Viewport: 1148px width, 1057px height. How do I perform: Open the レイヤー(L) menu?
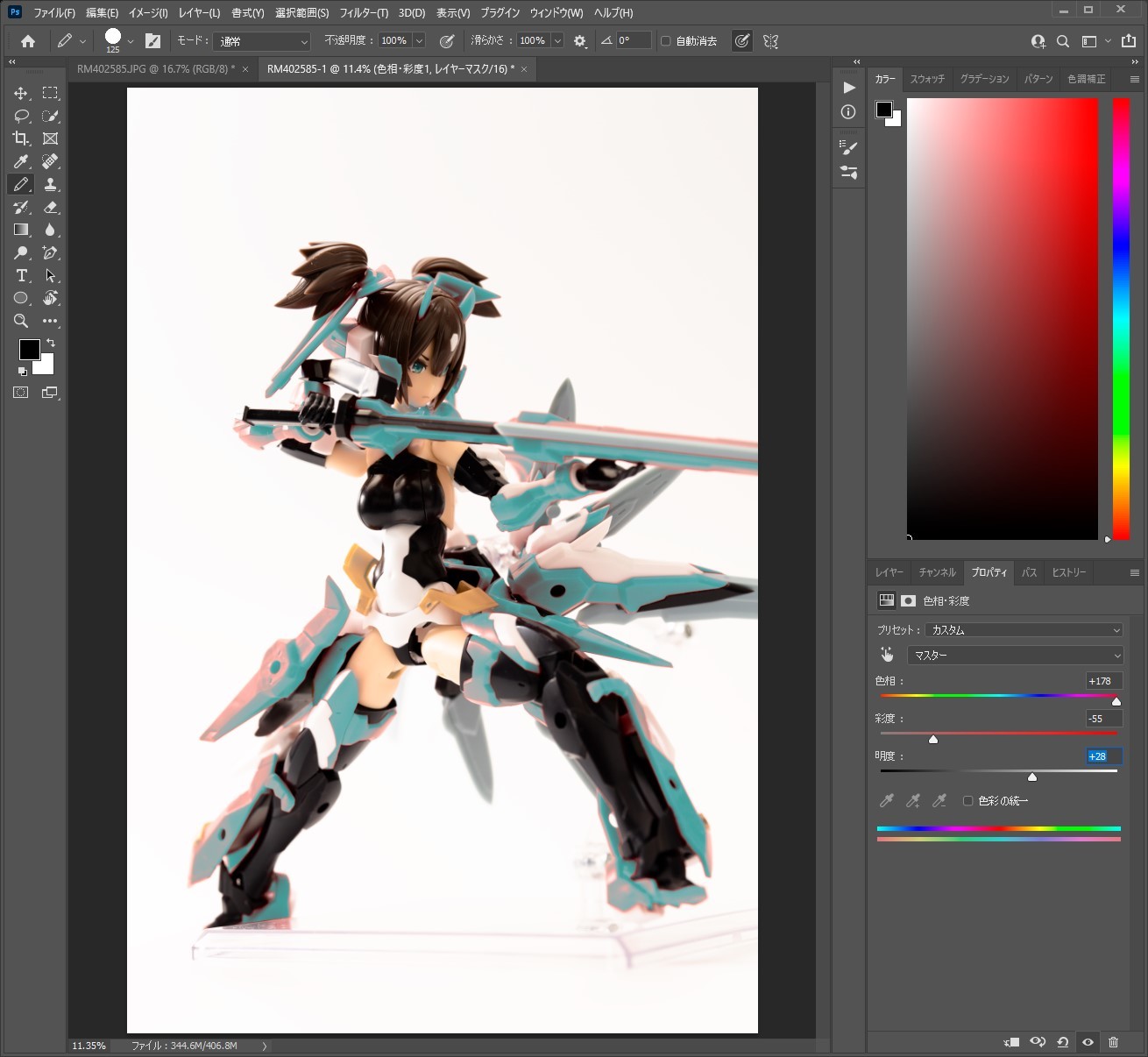(199, 12)
